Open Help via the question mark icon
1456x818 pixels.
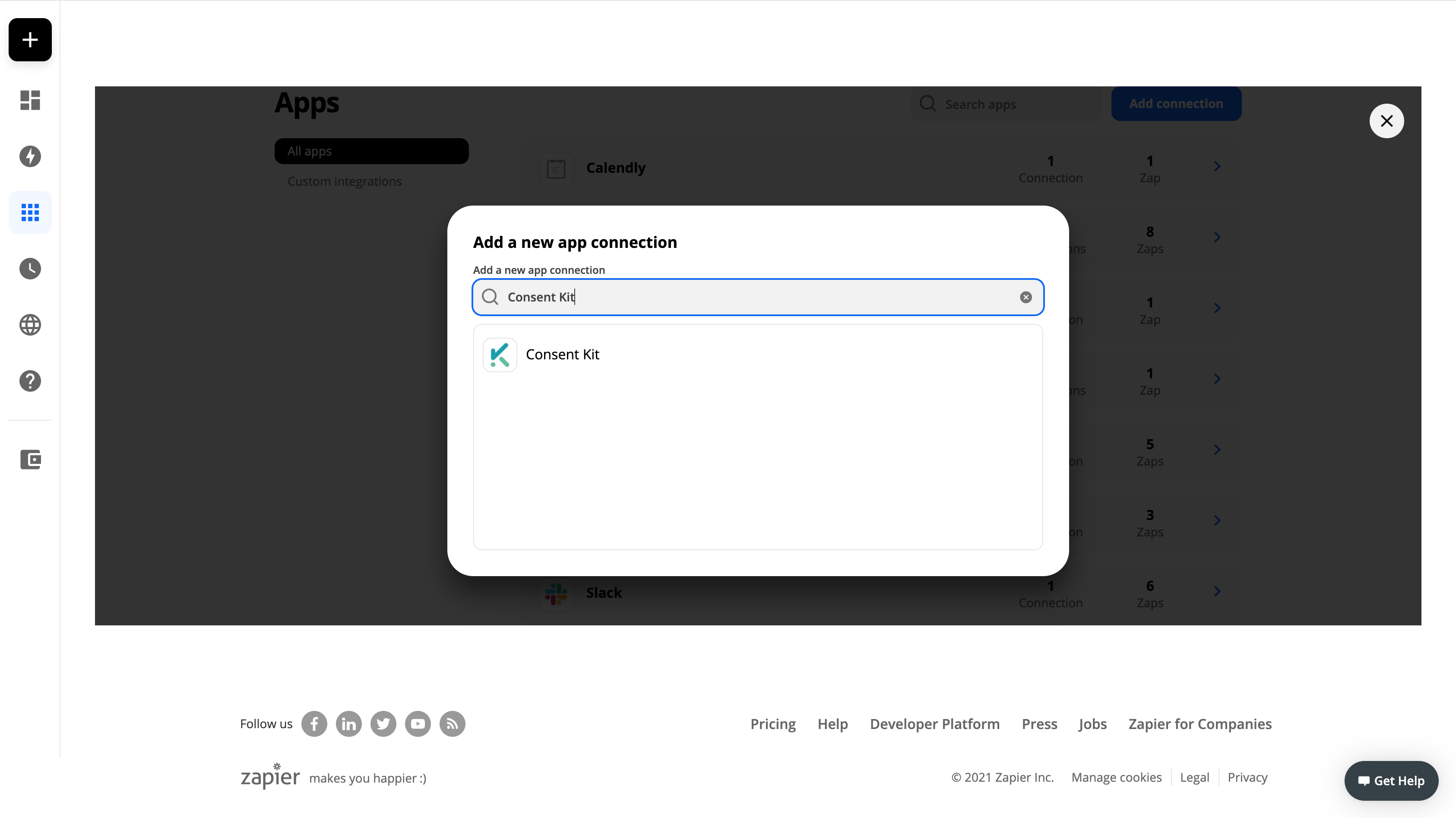tap(29, 381)
